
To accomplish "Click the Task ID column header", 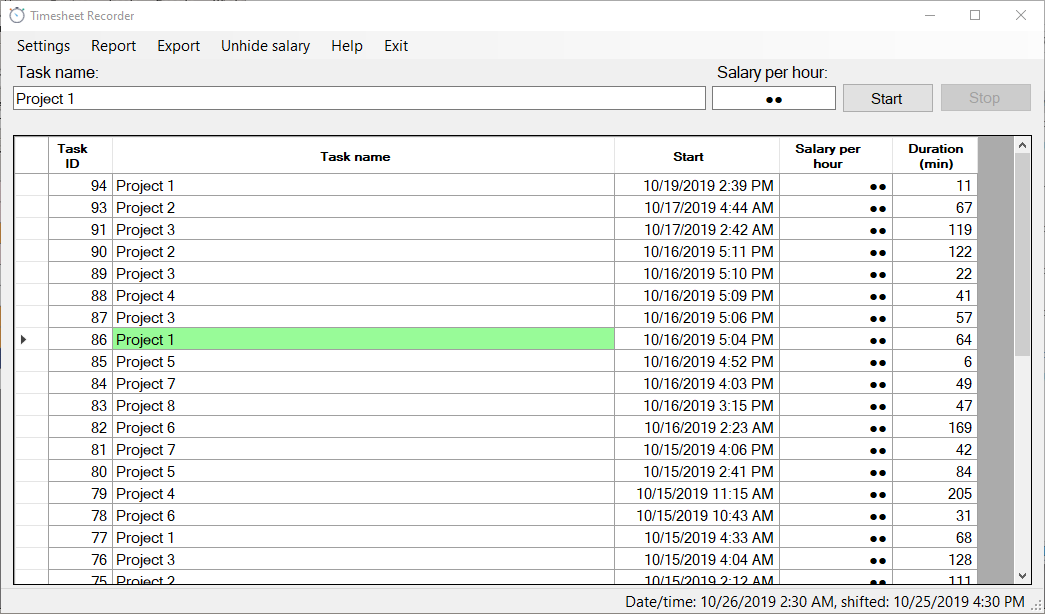I will pyautogui.click(x=81, y=156).
